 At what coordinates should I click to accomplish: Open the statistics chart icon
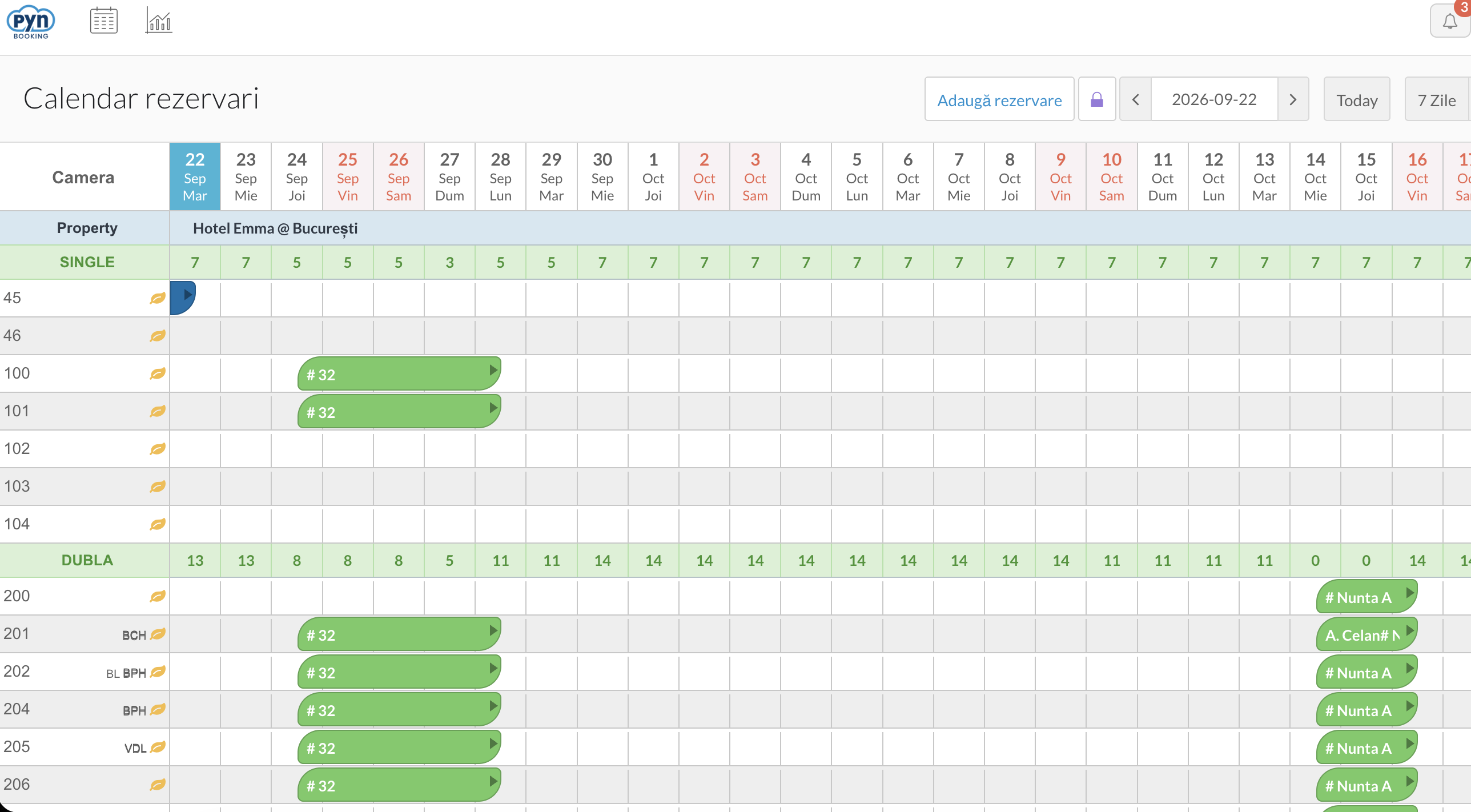click(x=159, y=21)
